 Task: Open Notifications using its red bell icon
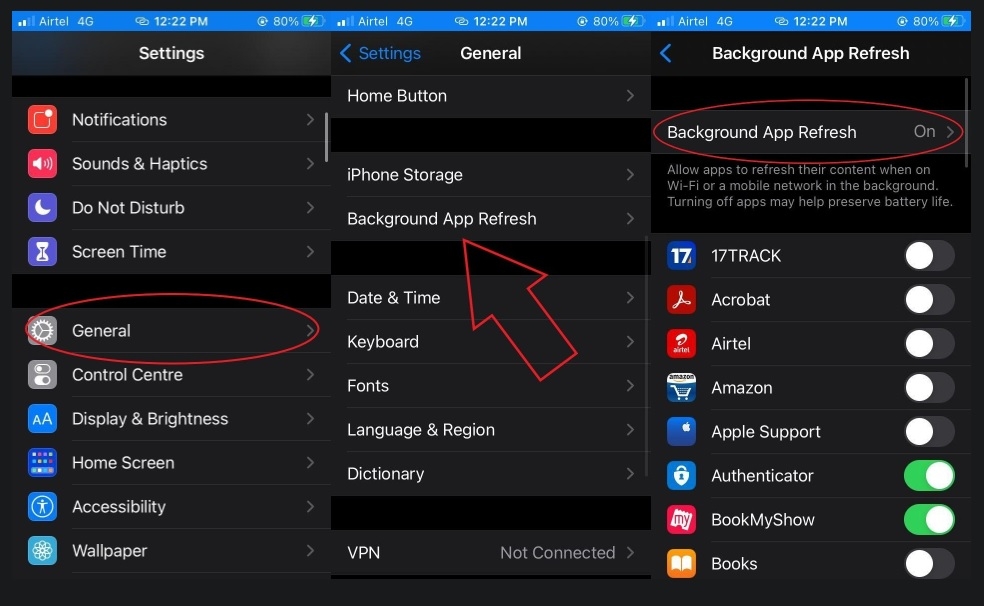point(41,120)
